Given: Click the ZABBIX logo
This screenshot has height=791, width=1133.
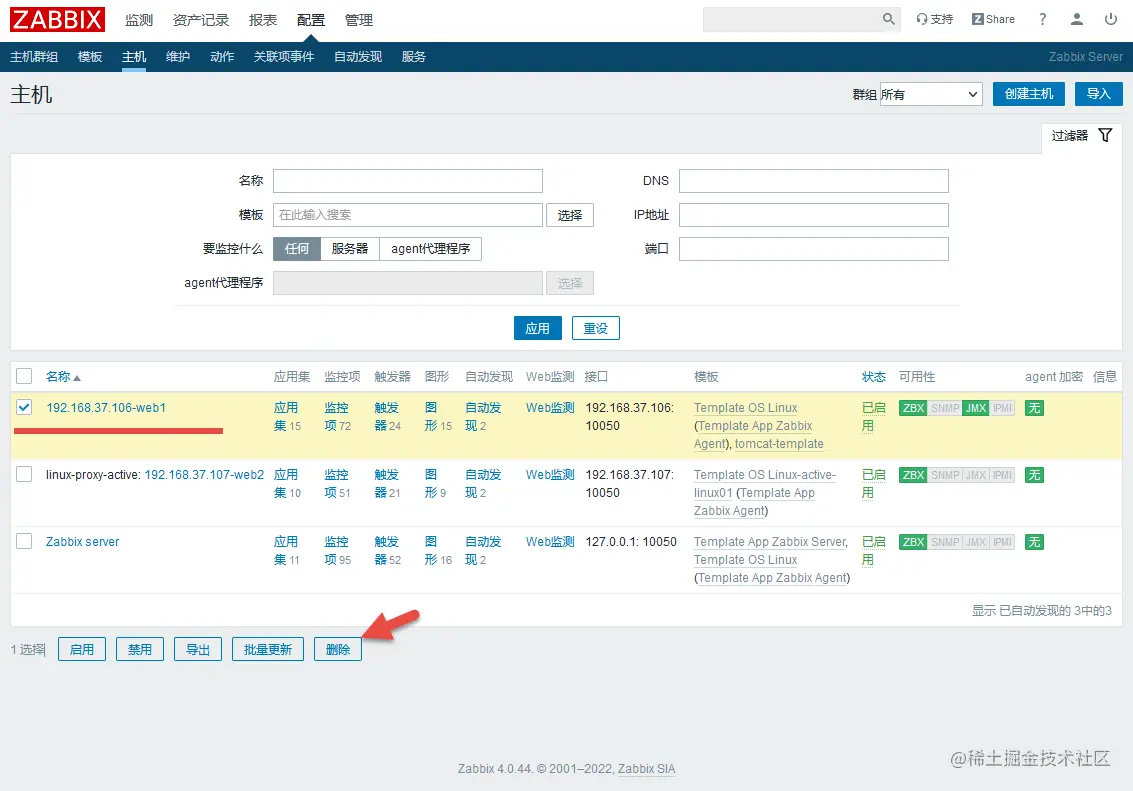Looking at the screenshot, I should (x=57, y=20).
